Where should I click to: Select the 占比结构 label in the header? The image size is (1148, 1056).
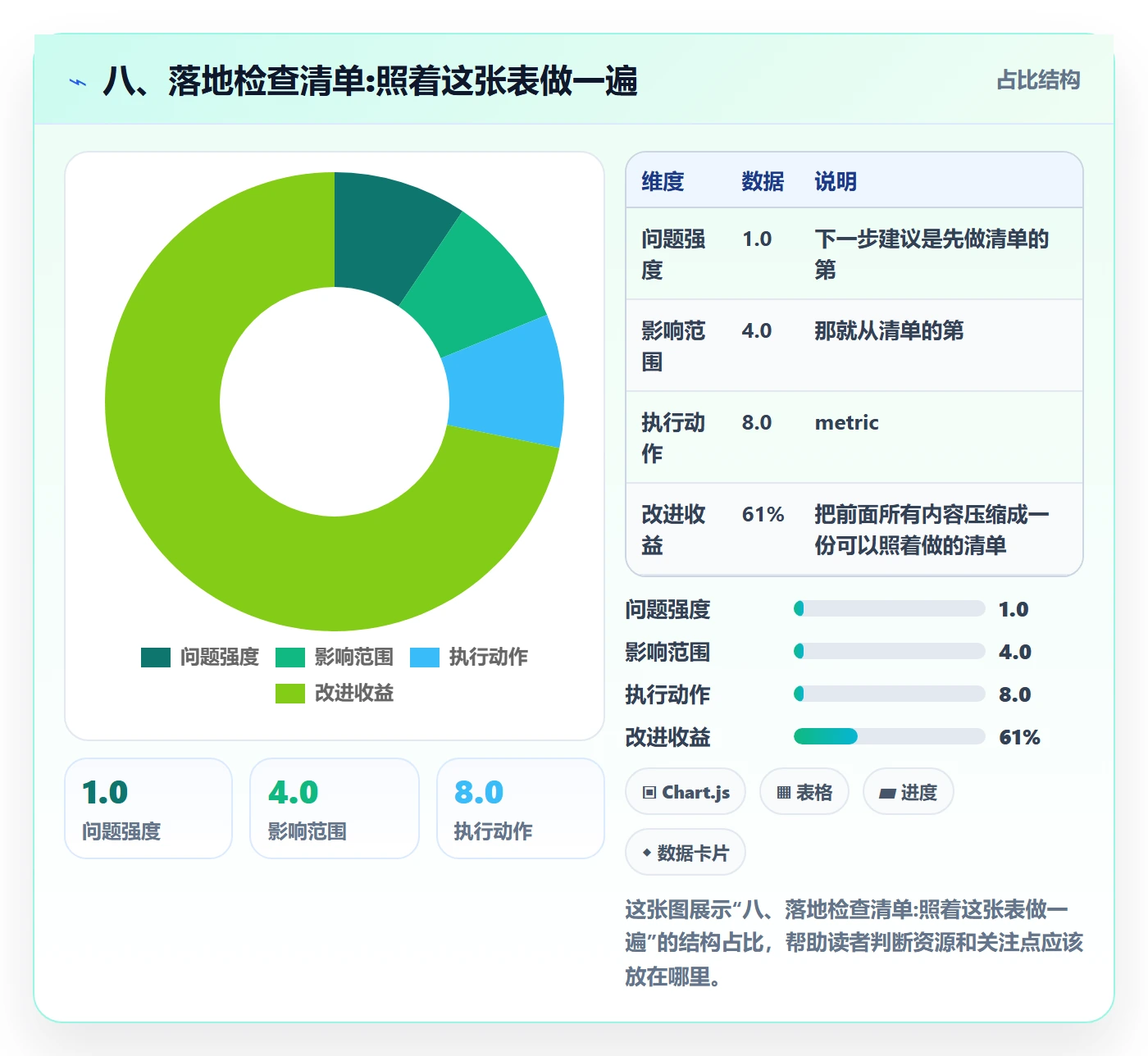click(x=1038, y=80)
